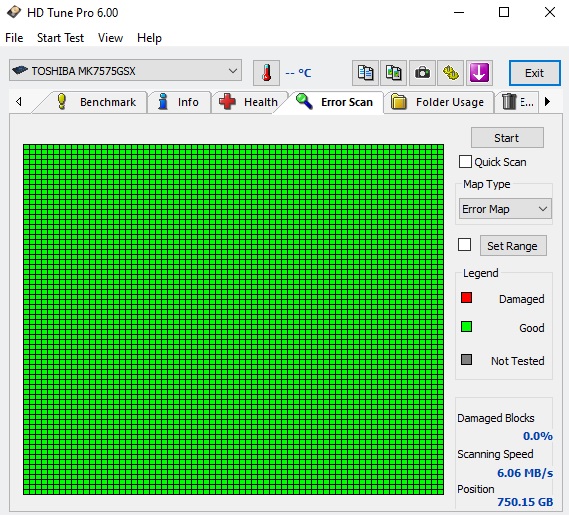Open options via yellow wrench icon
The width and height of the screenshot is (569, 518).
[x=450, y=73]
